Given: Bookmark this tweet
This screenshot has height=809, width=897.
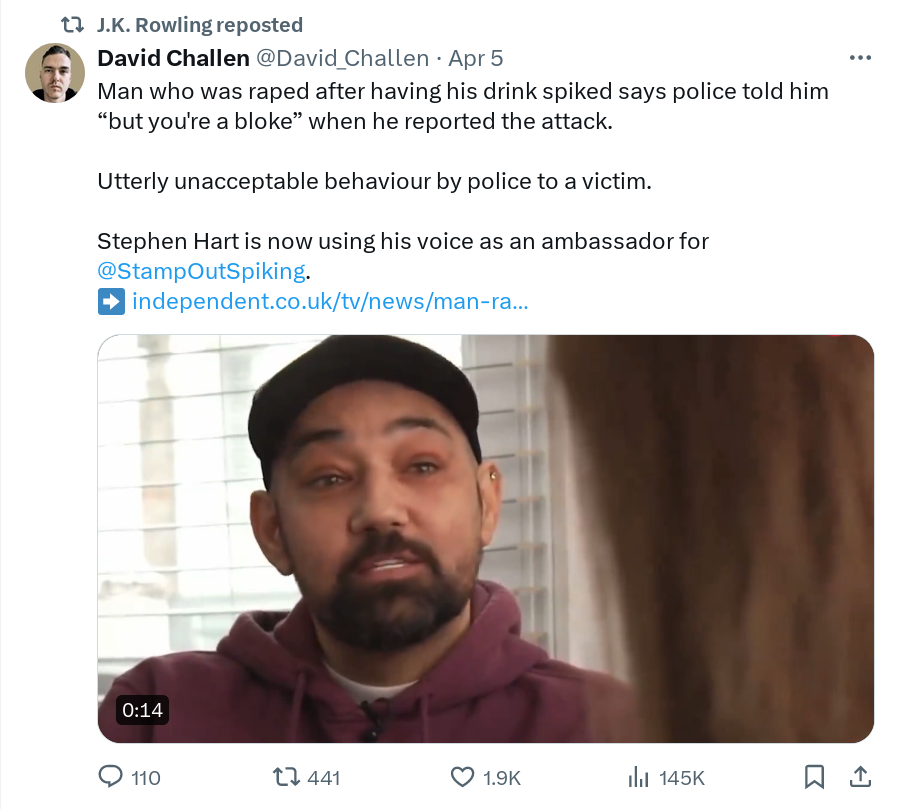Looking at the screenshot, I should click(814, 777).
